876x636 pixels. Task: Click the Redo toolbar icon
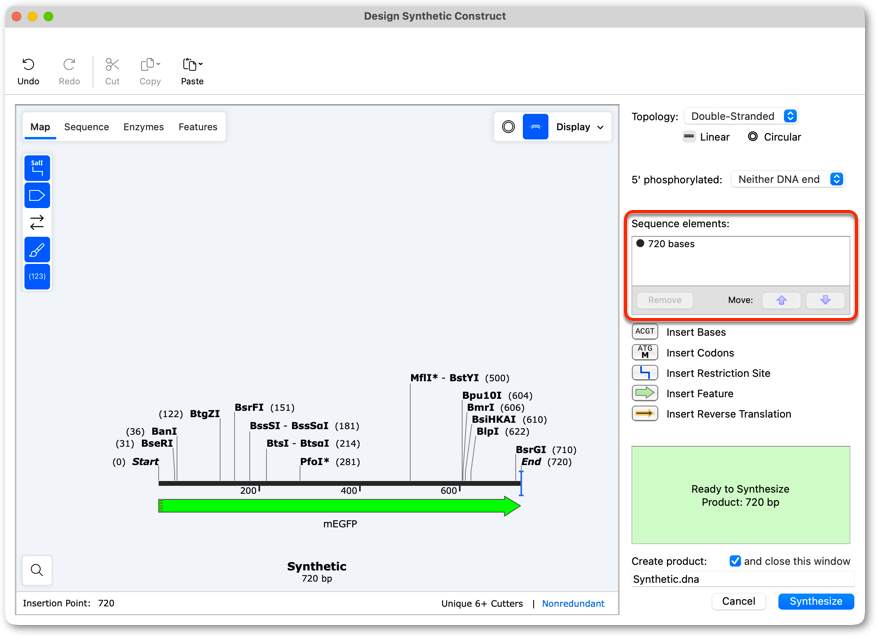point(69,65)
